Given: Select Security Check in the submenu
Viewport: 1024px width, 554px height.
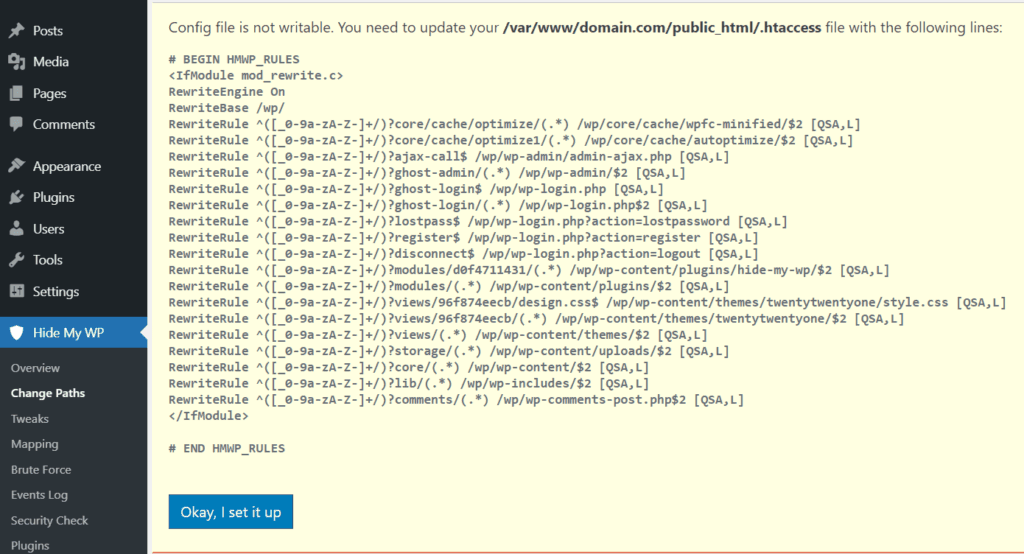Looking at the screenshot, I should pyautogui.click(x=49, y=520).
